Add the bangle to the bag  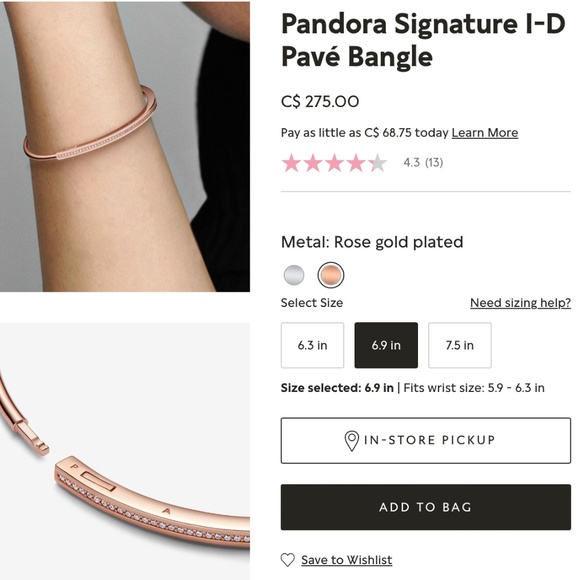(426, 507)
